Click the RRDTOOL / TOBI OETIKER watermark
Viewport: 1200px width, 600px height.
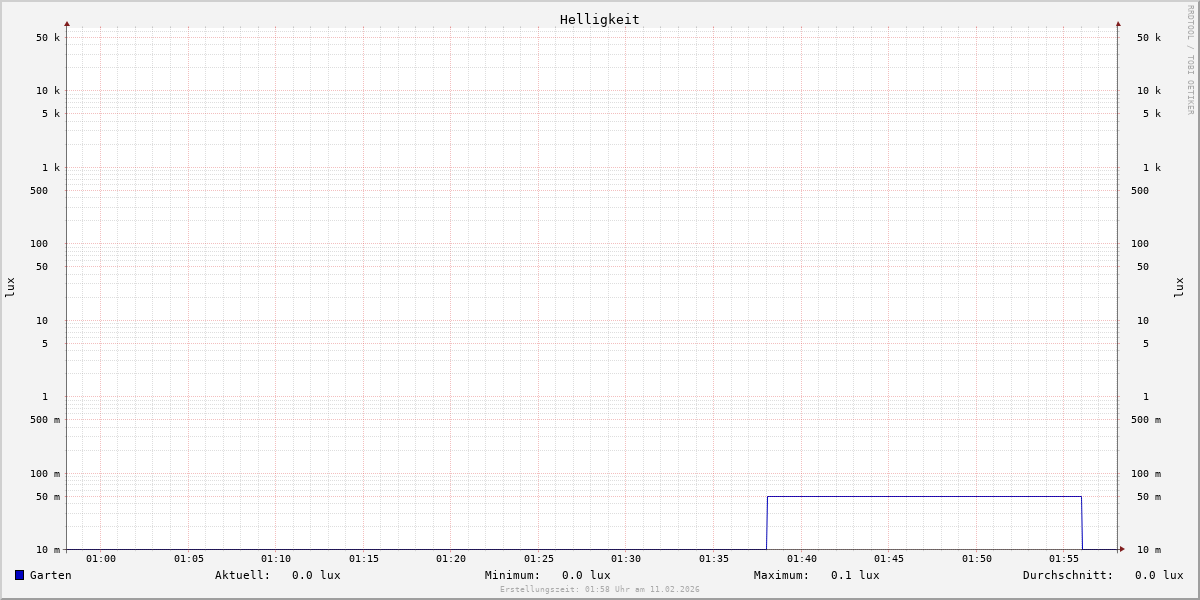pyautogui.click(x=1190, y=60)
